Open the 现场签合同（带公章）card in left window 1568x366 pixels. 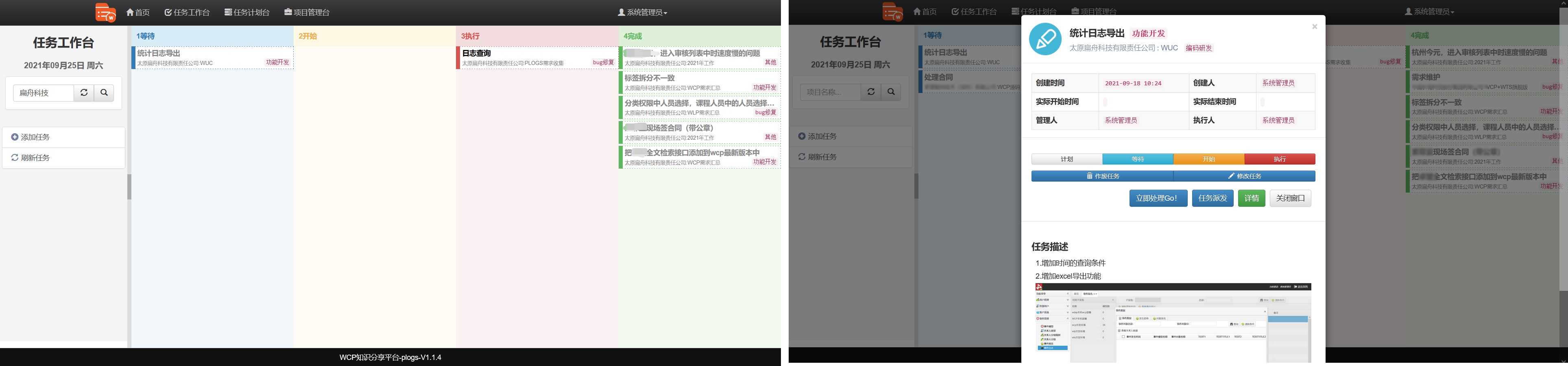click(x=700, y=132)
